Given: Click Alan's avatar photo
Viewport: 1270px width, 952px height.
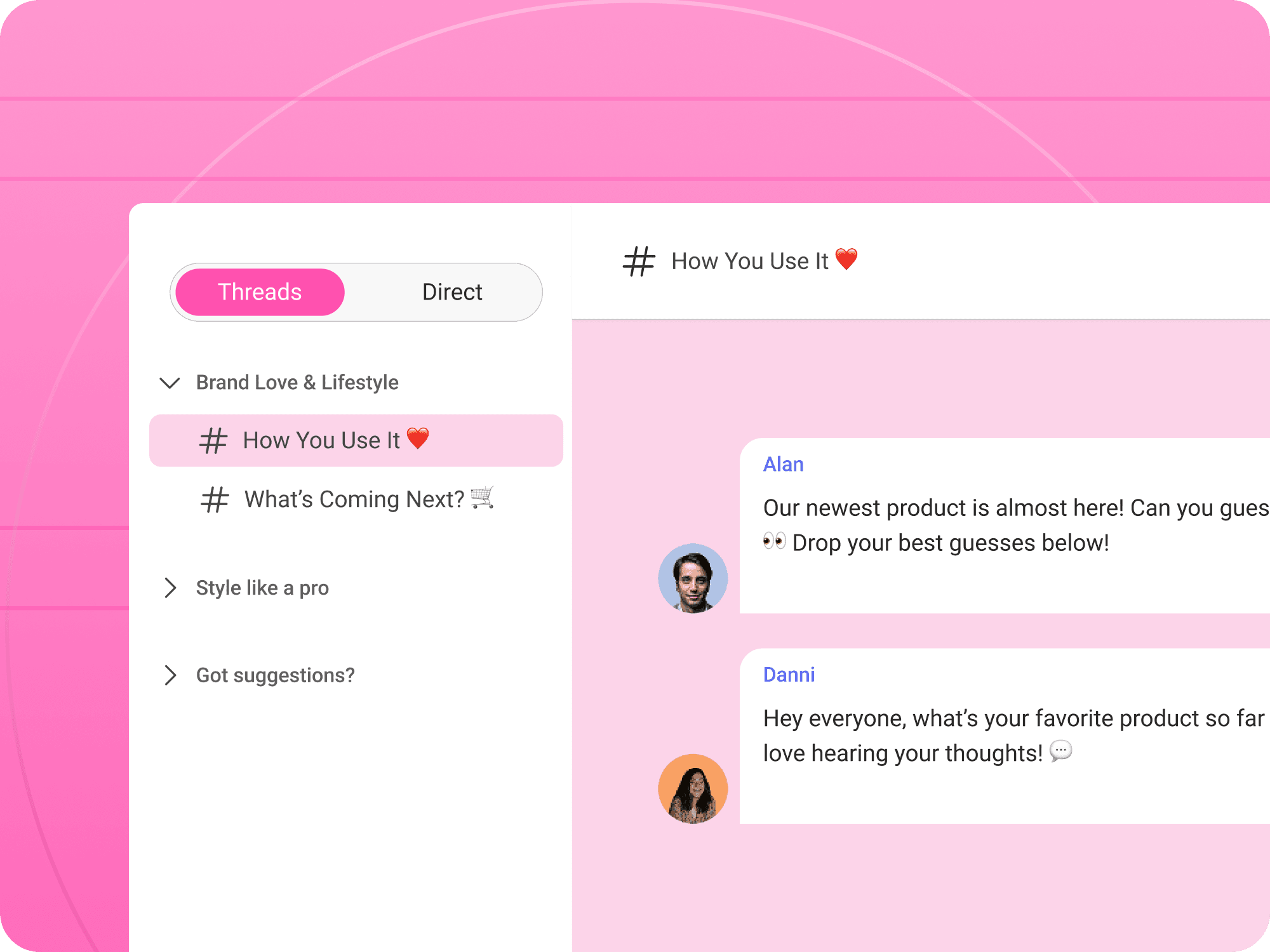Looking at the screenshot, I should pyautogui.click(x=693, y=578).
